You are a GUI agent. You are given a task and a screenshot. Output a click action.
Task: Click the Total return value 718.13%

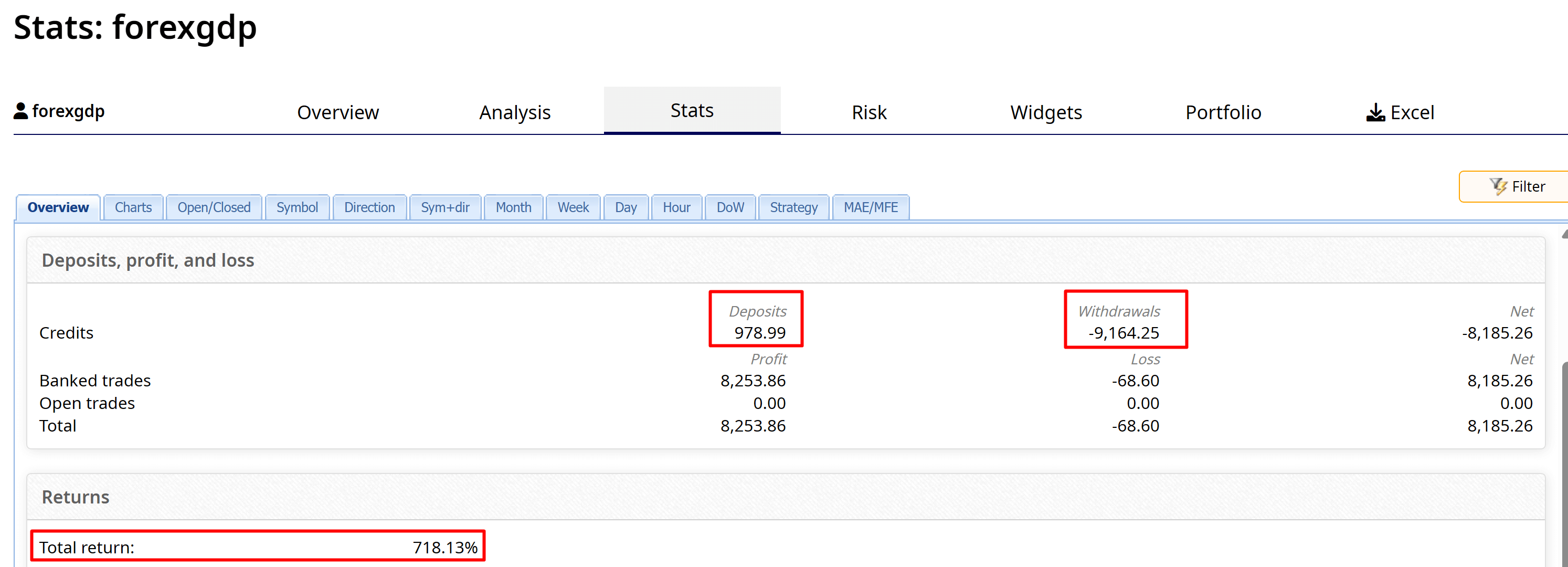click(x=445, y=548)
